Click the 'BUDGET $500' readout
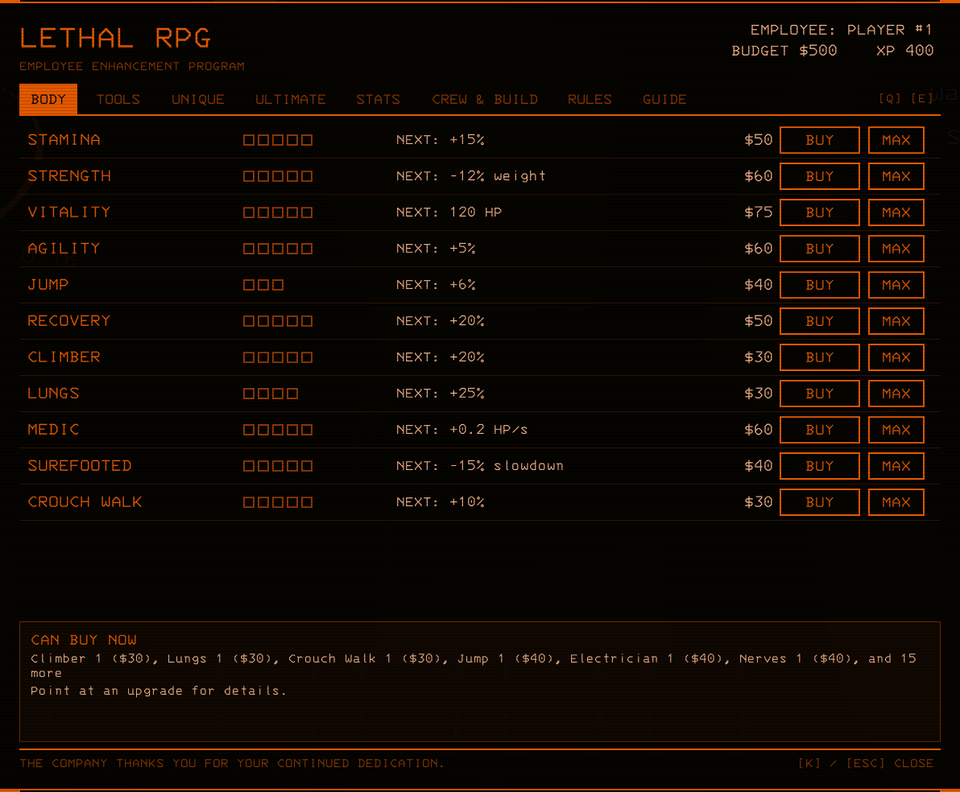 click(x=784, y=51)
